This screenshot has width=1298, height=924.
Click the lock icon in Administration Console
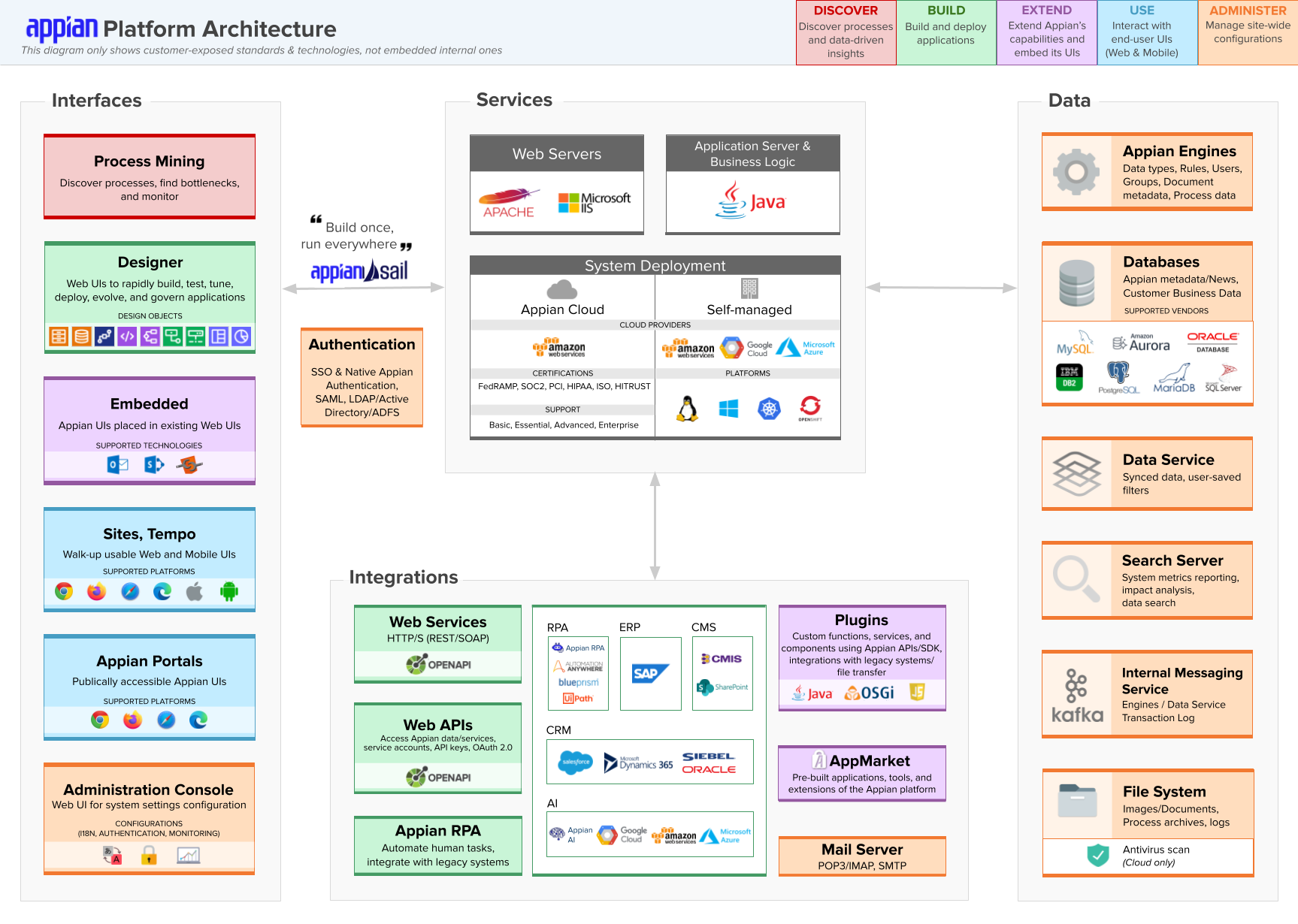coord(150,855)
